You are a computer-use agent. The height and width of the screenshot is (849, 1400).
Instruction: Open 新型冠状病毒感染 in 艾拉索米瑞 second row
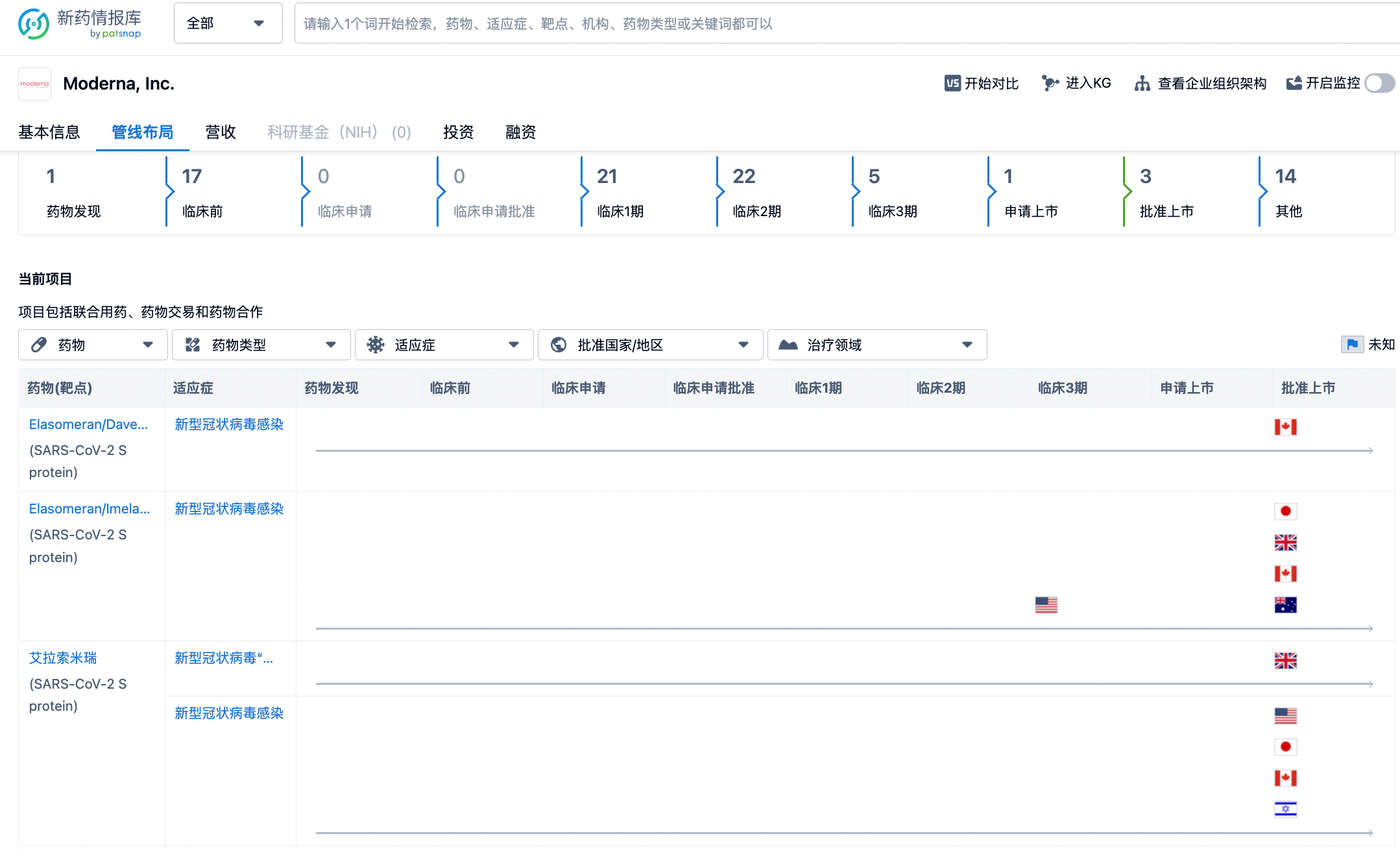point(229,713)
